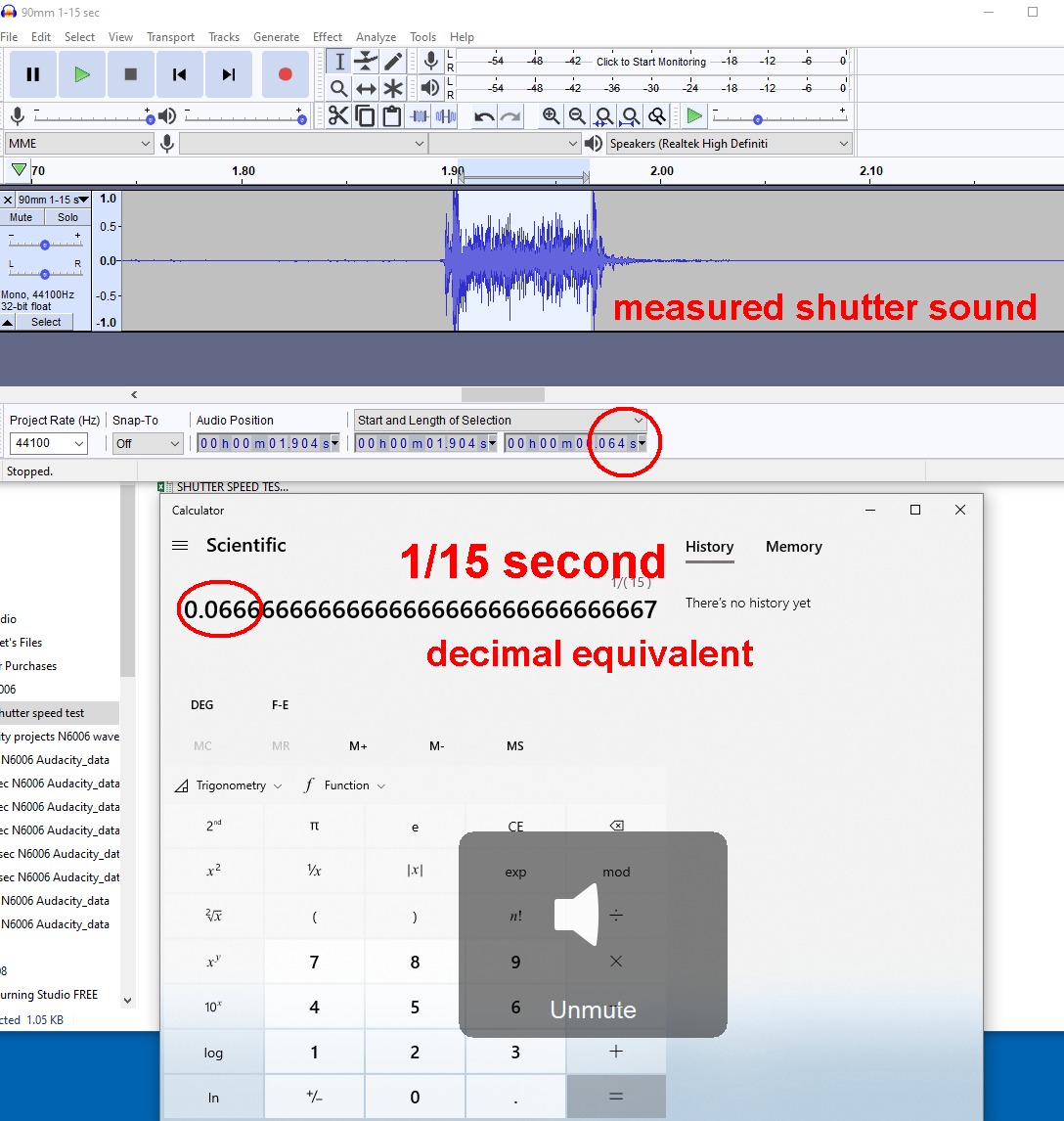Select the Zoom magnifier tool
The height and width of the screenshot is (1121, 1064).
coord(339,89)
